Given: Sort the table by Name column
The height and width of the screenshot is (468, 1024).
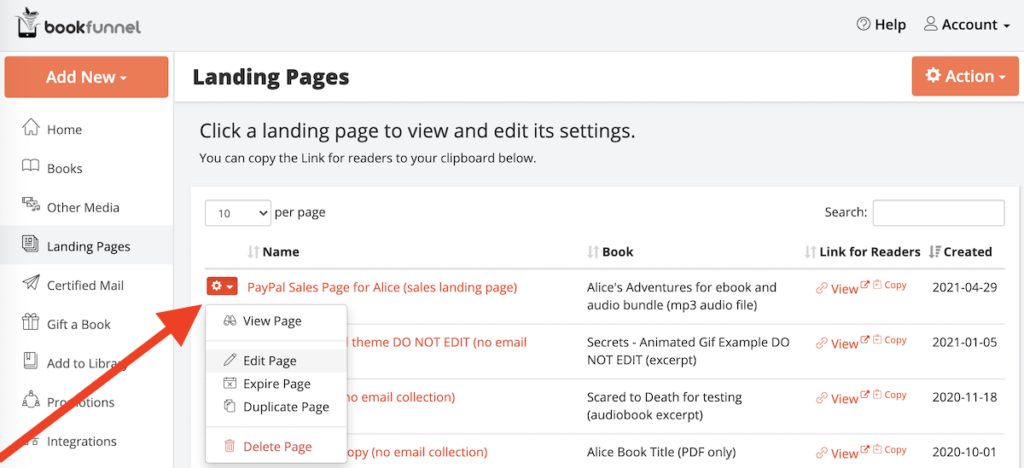Looking at the screenshot, I should [x=274, y=252].
